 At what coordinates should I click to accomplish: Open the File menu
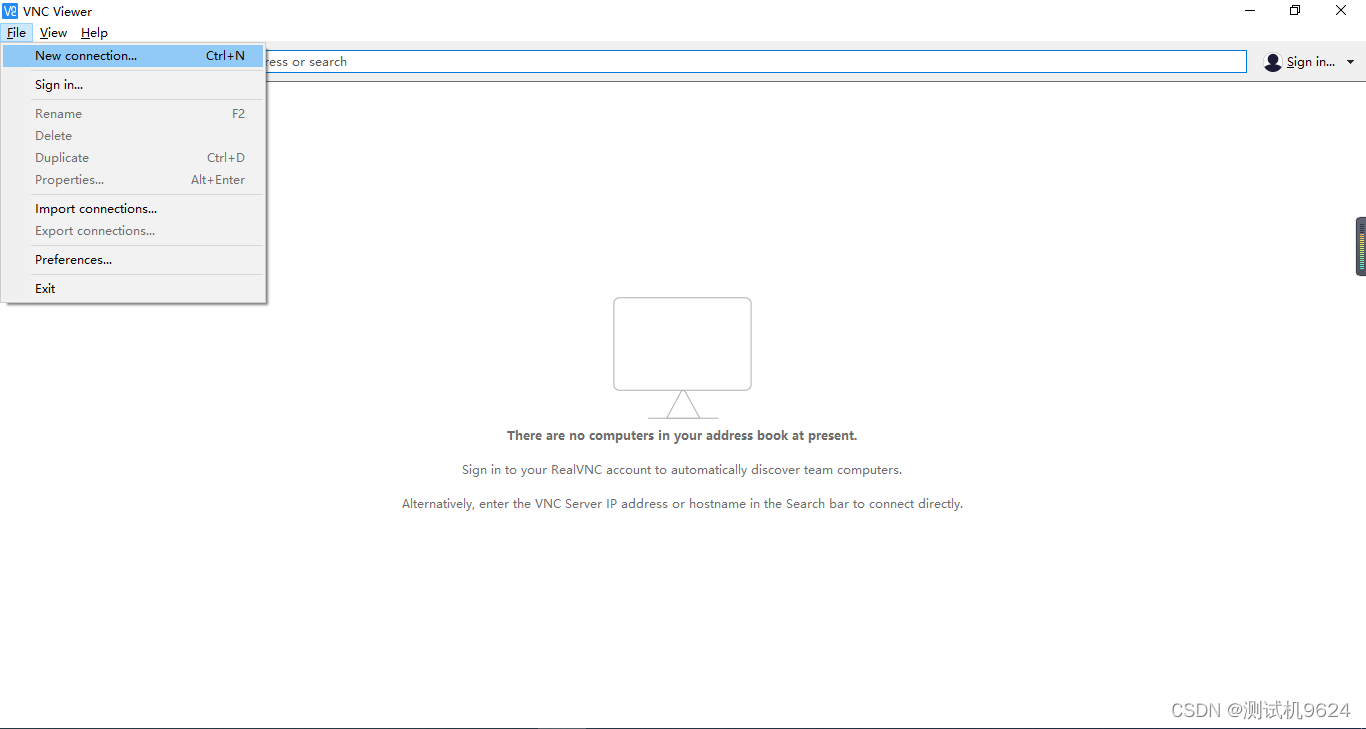[16, 33]
